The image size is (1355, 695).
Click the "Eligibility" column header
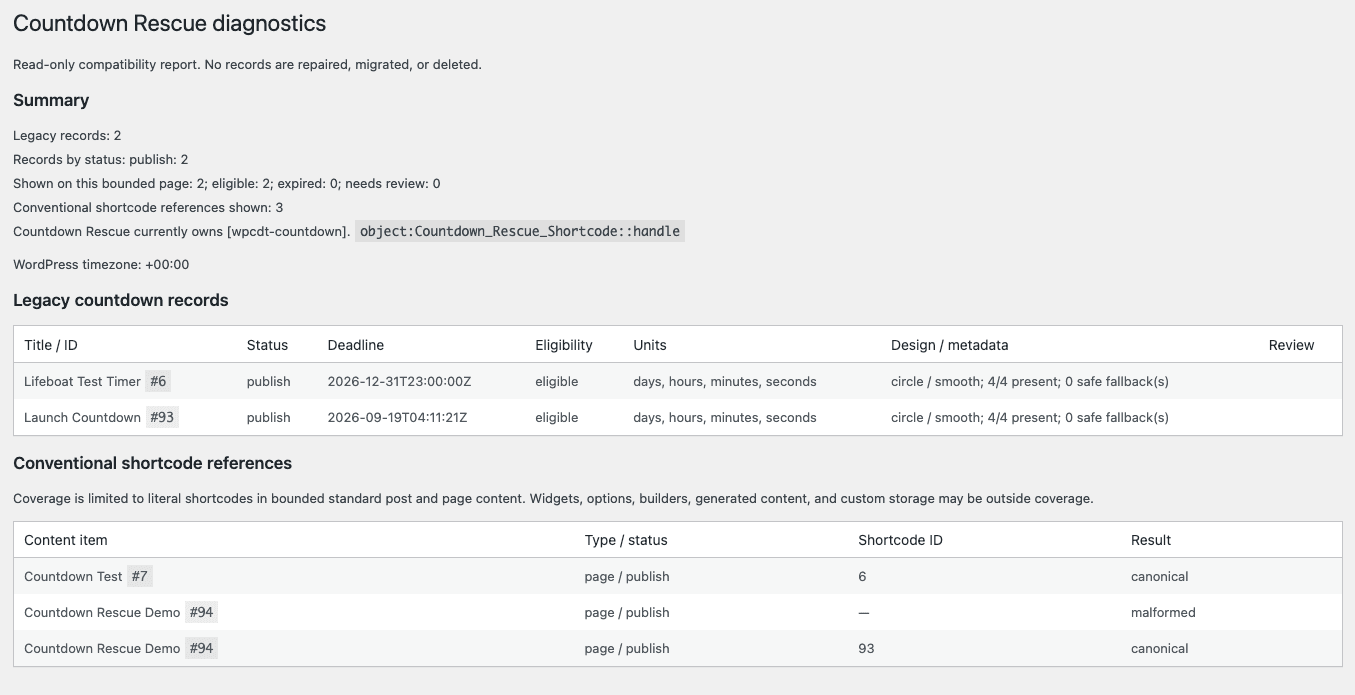tap(564, 345)
